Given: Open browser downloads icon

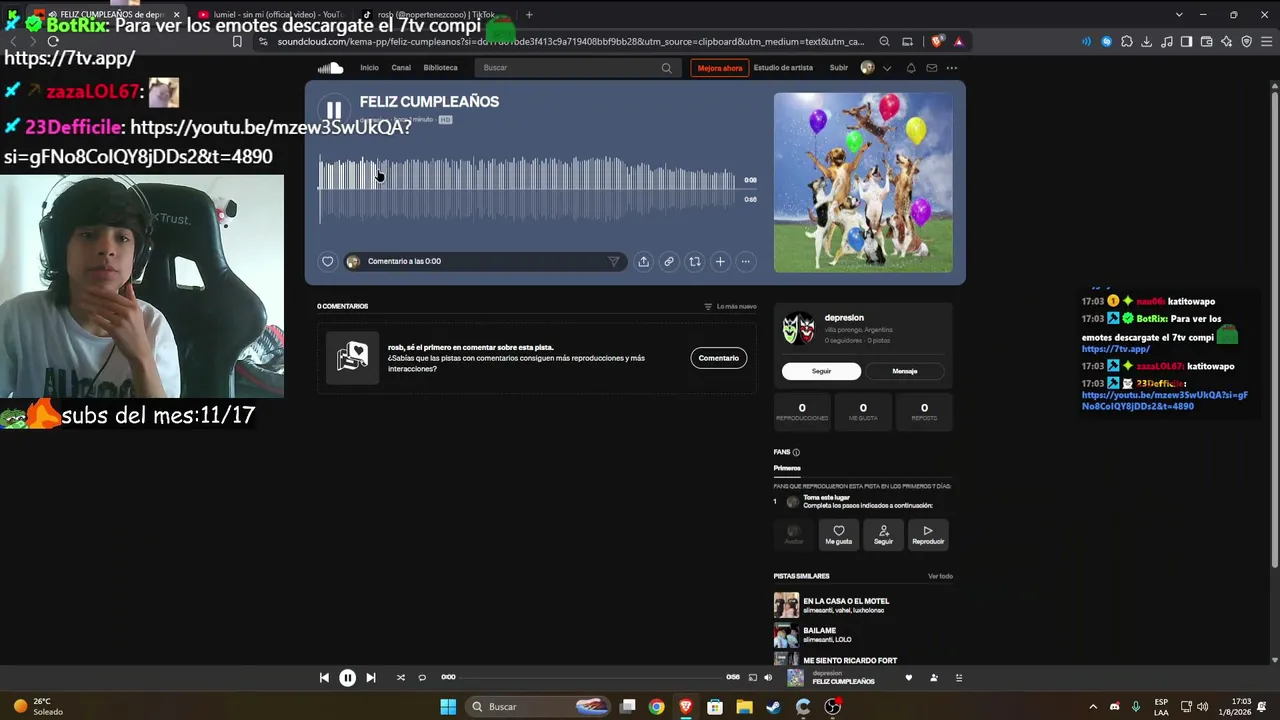Looking at the screenshot, I should 1147,42.
